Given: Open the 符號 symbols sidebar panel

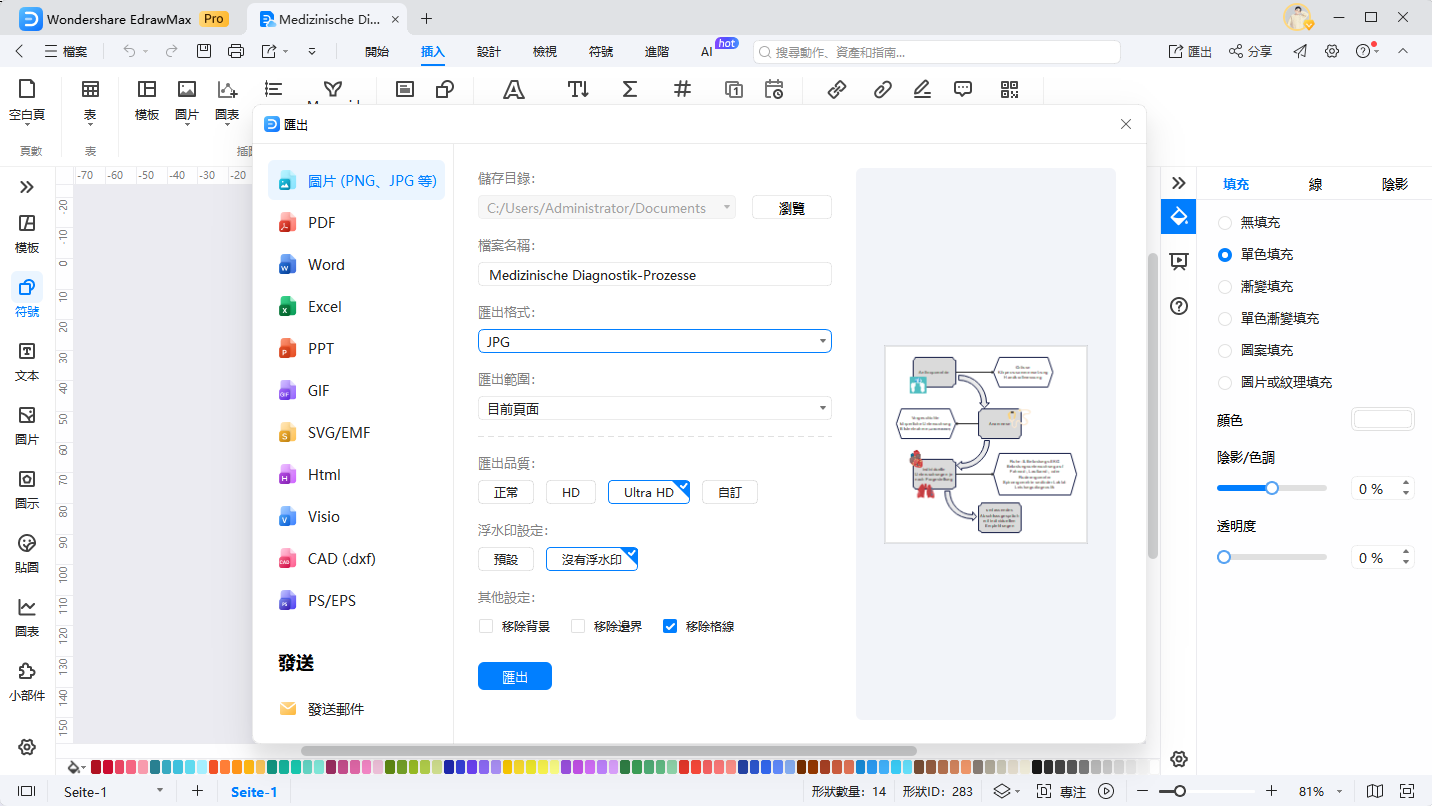Looking at the screenshot, I should (27, 297).
